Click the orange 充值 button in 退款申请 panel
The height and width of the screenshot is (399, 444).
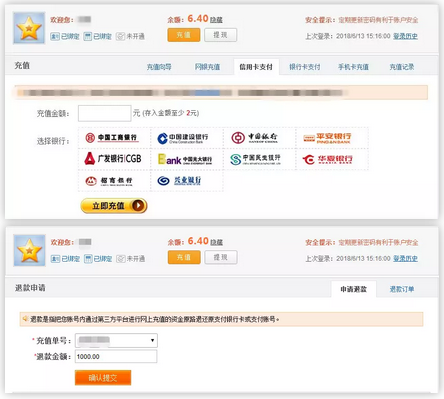pyautogui.click(x=184, y=257)
